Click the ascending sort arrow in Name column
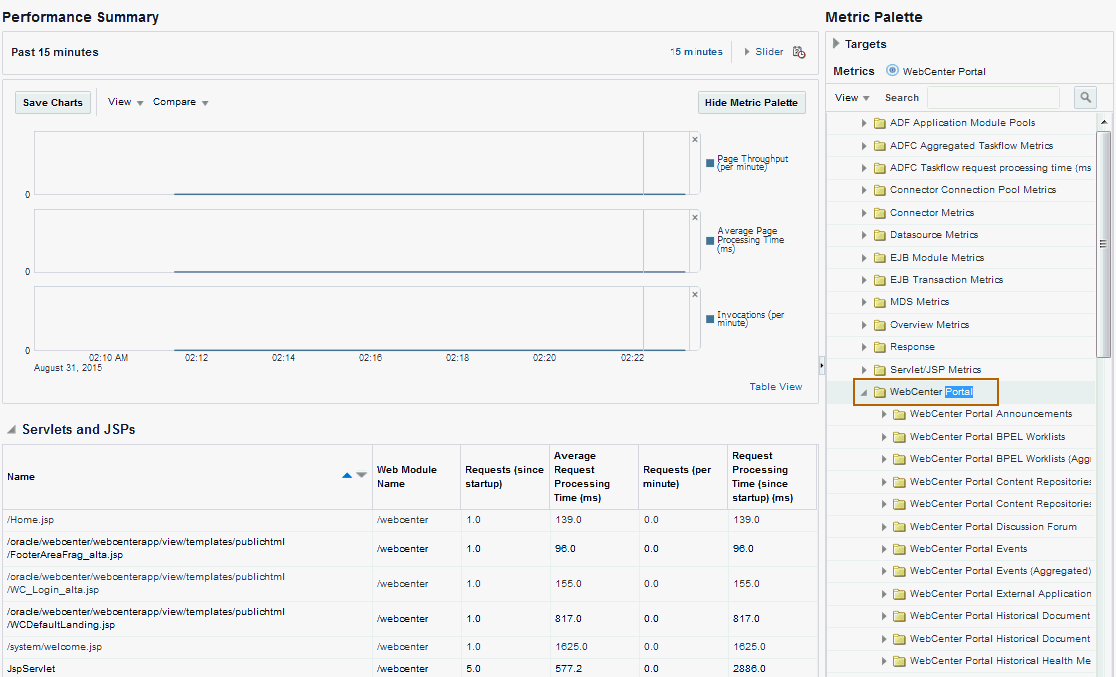Viewport: 1116px width, 677px height. click(x=347, y=476)
